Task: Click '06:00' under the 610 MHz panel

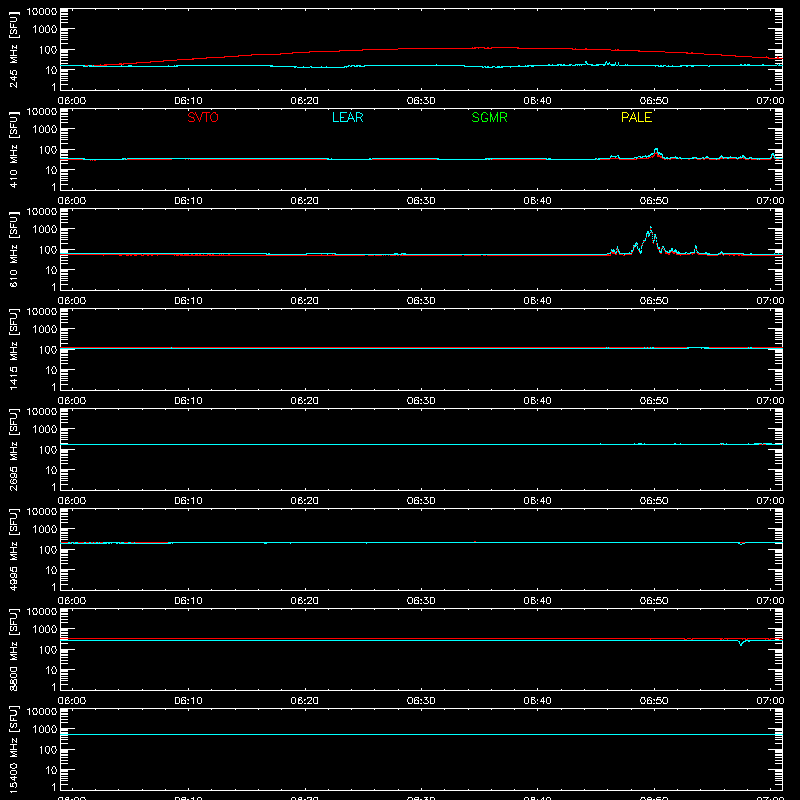Action: click(72, 301)
